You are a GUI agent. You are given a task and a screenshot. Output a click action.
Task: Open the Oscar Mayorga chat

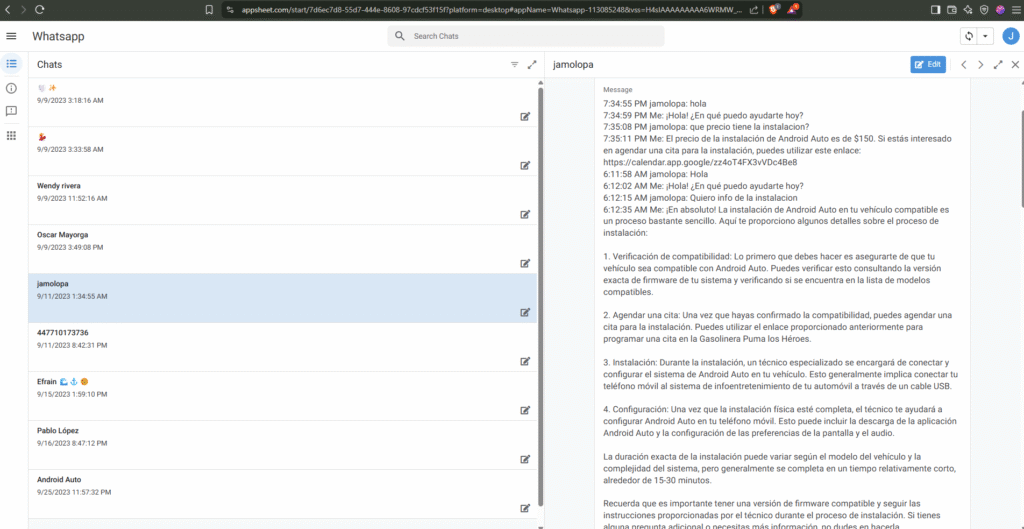pyautogui.click(x=282, y=249)
